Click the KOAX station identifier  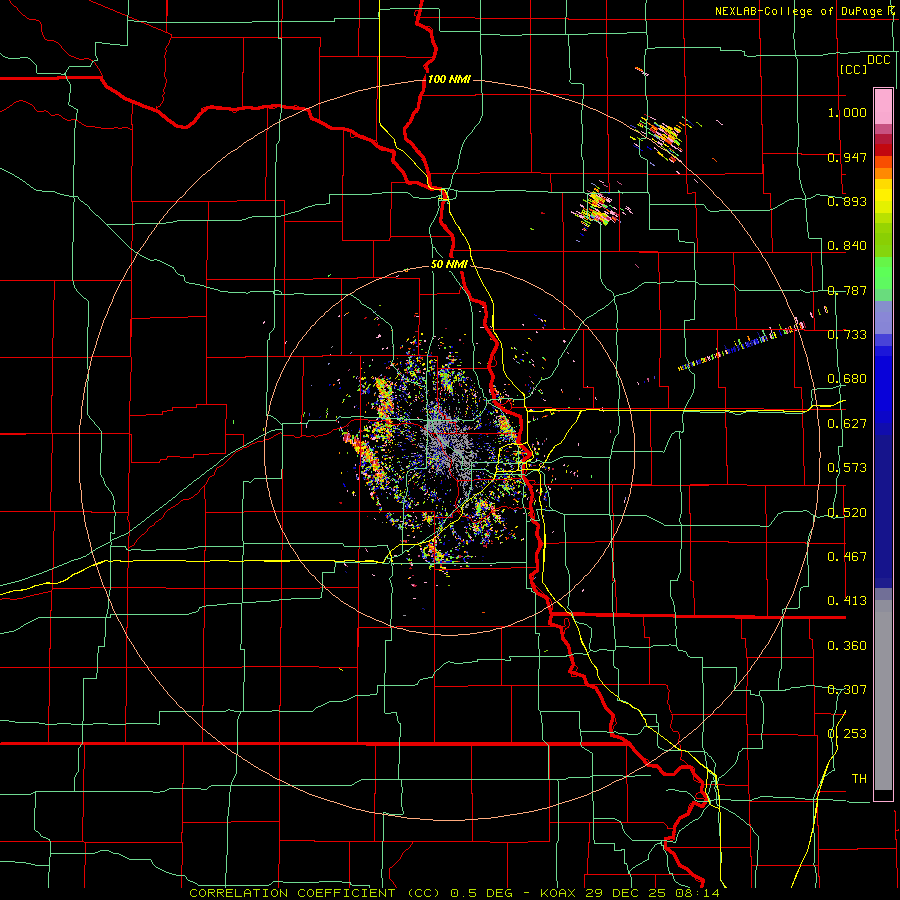click(x=558, y=893)
